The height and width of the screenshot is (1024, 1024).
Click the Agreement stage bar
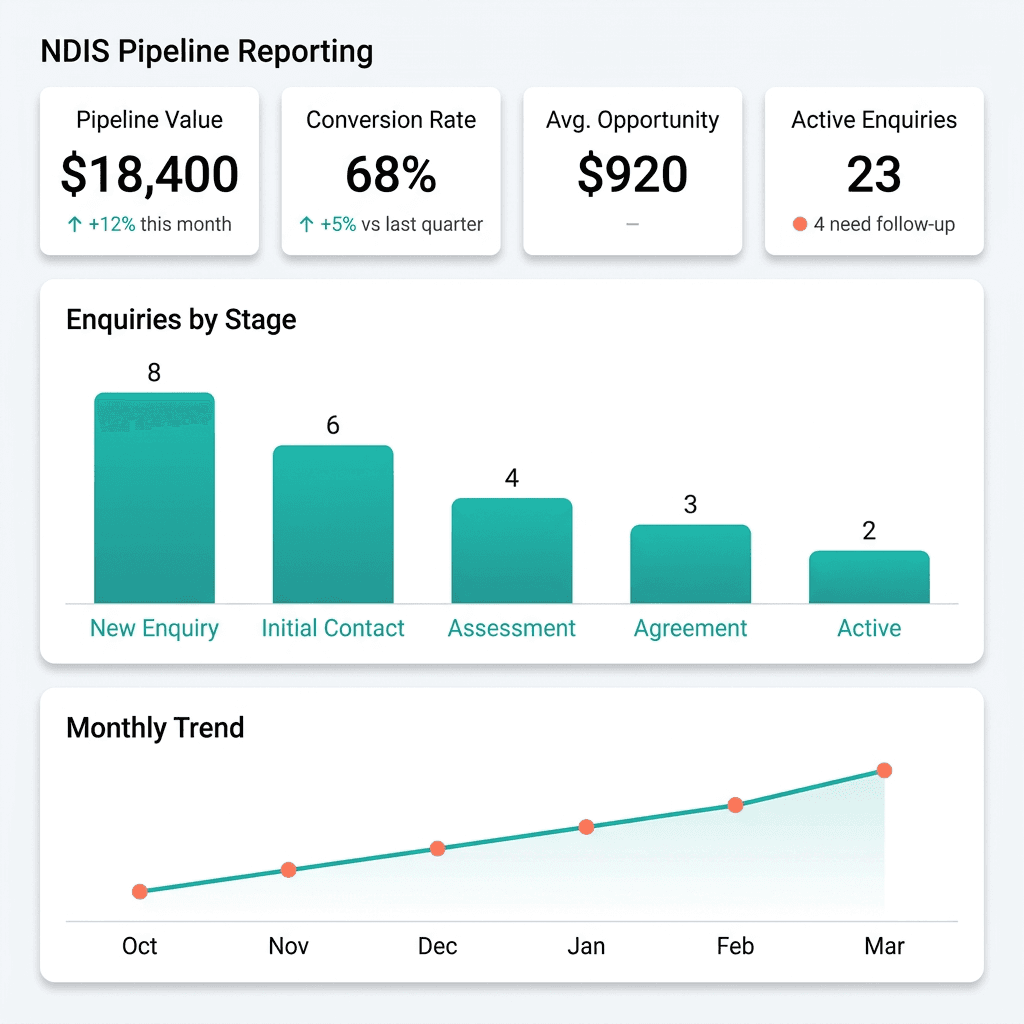[x=690, y=562]
